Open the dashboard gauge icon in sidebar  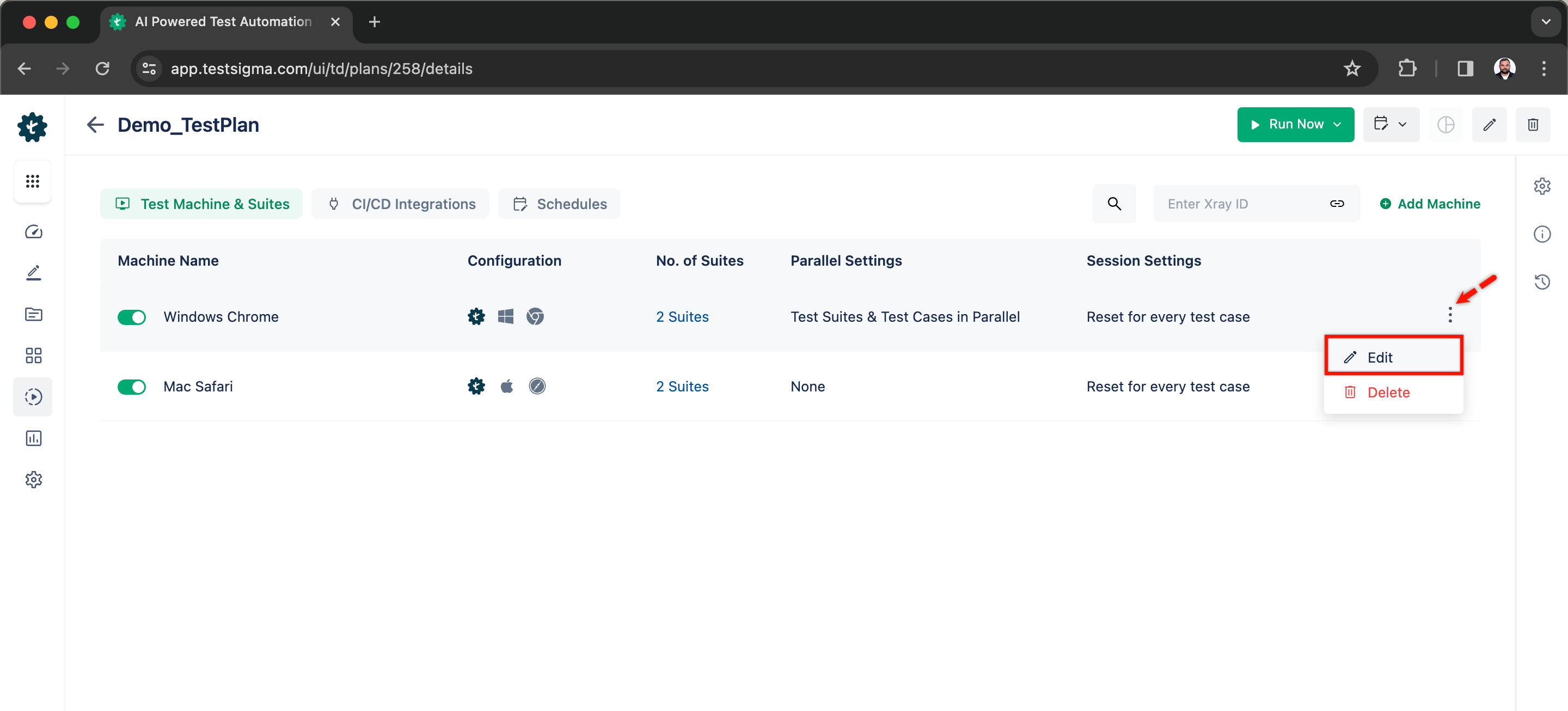(x=33, y=232)
